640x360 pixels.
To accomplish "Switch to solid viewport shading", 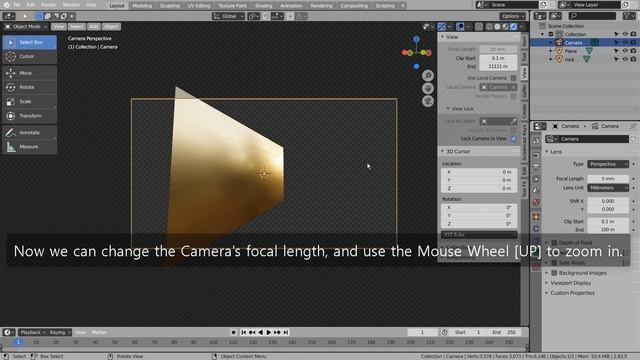I will click(x=497, y=27).
